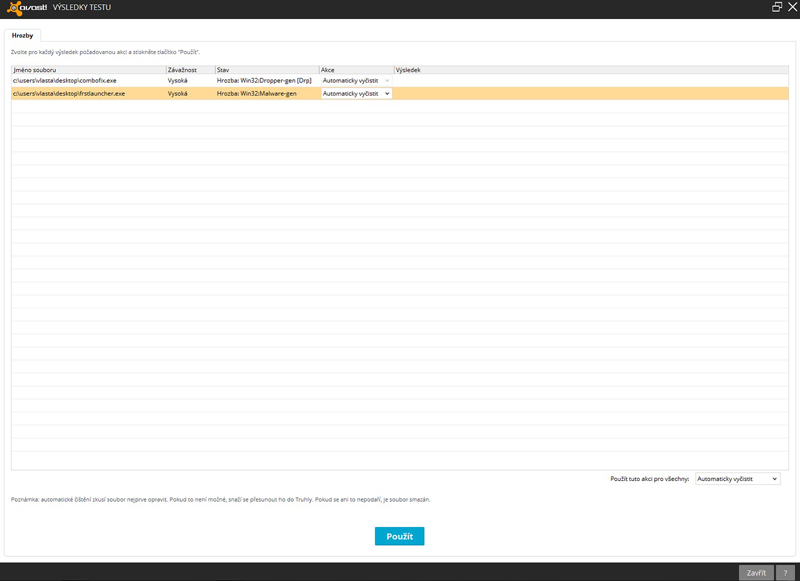
Task: Click the Win32:Dropper-gen threat status cell
Action: [x=264, y=80]
